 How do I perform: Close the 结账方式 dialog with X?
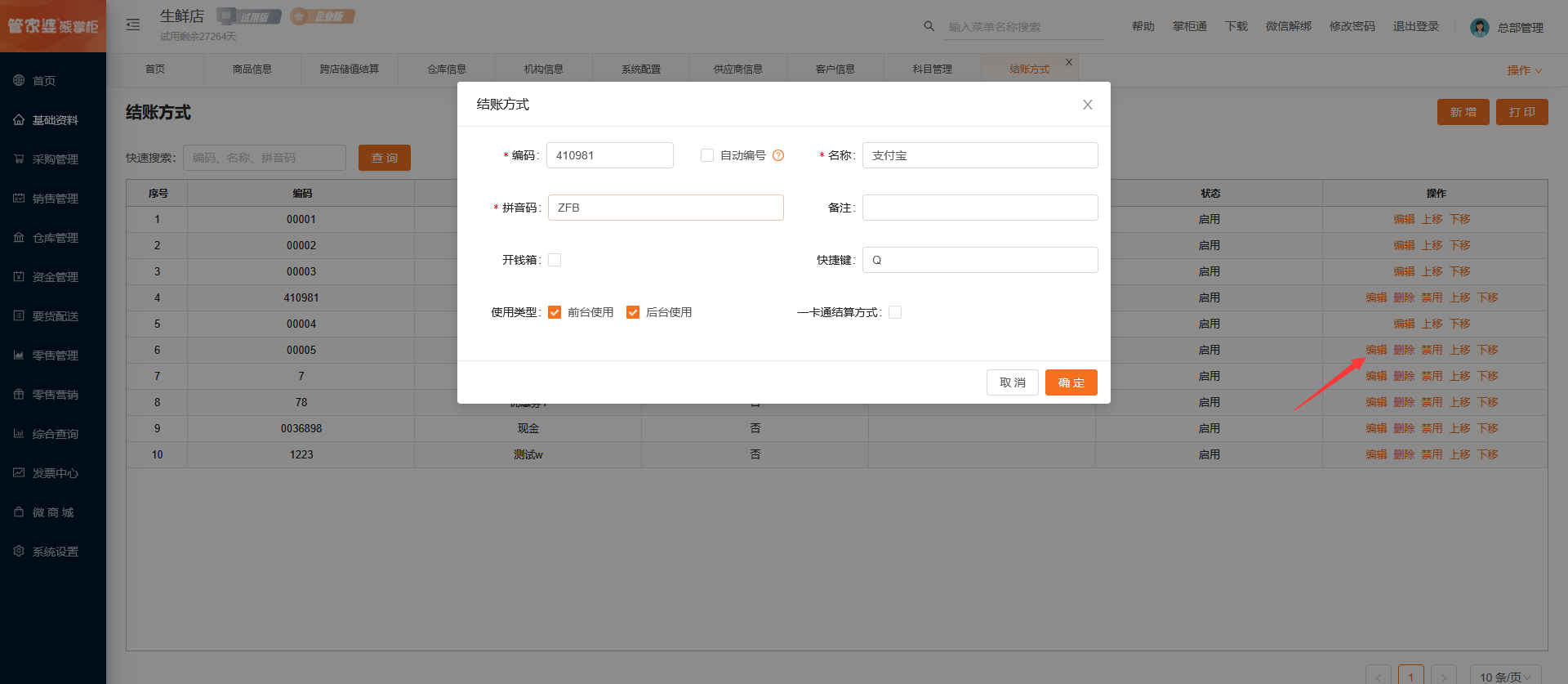(x=1087, y=105)
